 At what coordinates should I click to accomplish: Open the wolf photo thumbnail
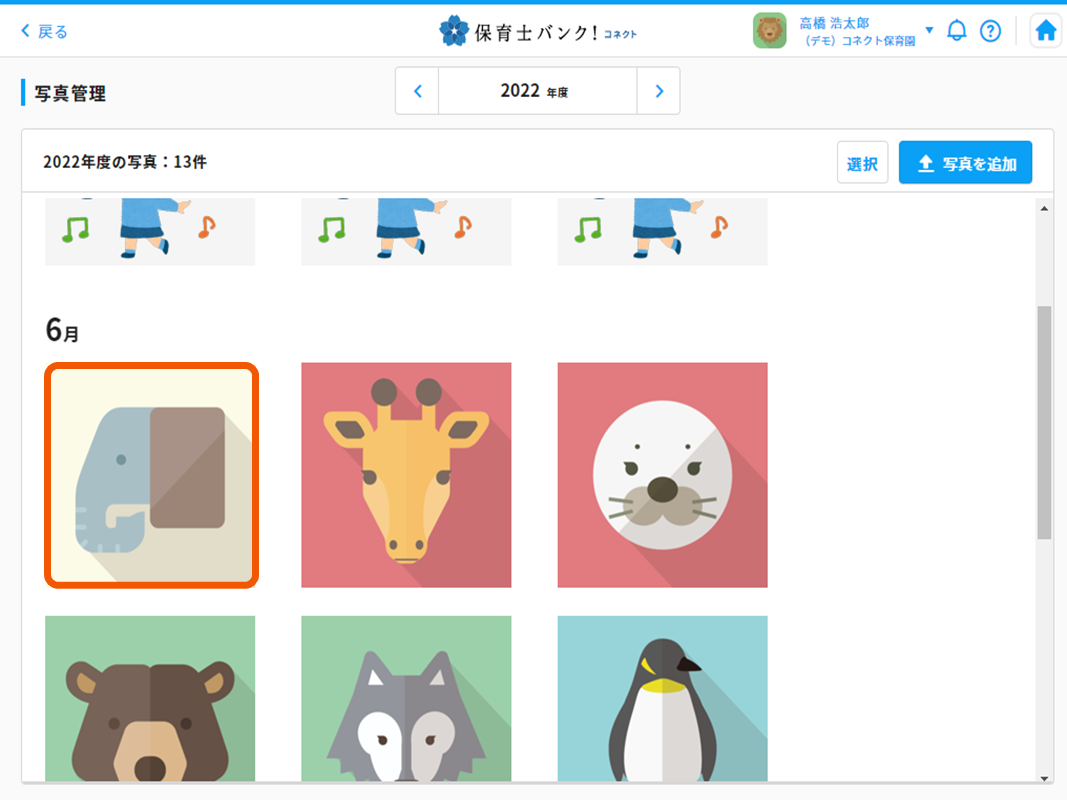click(x=406, y=698)
